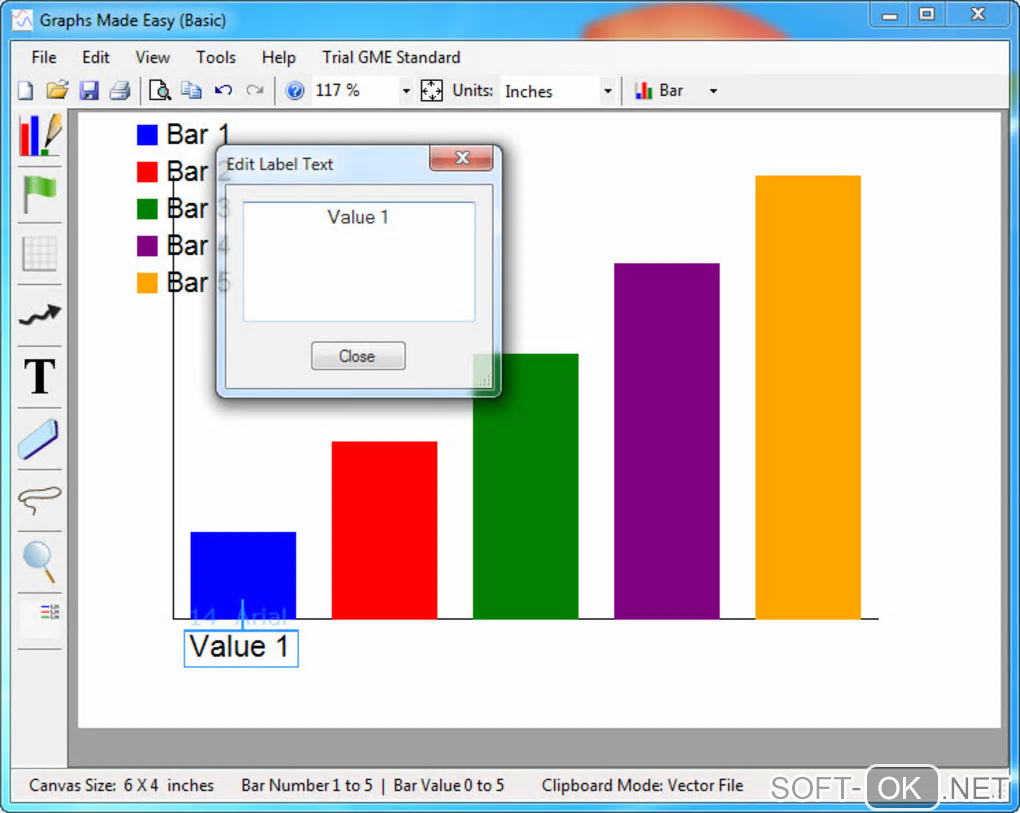Save the graph with the floppy disk icon
This screenshot has height=813, width=1020.
pos(89,90)
